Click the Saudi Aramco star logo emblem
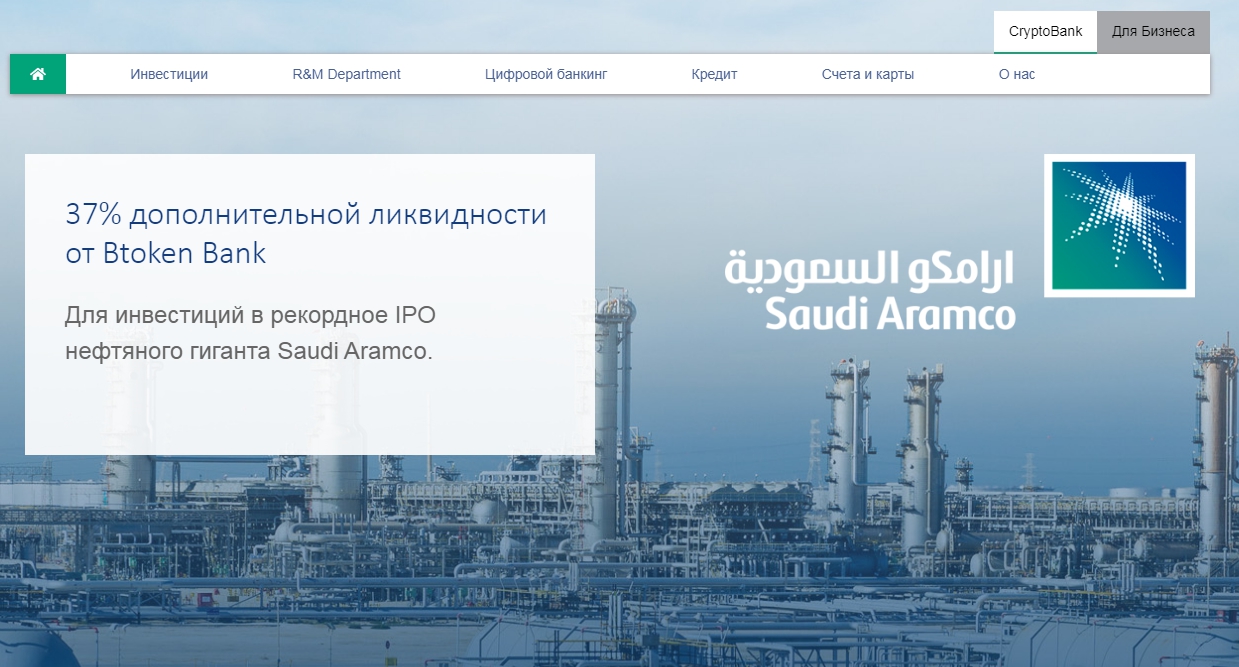This screenshot has width=1239, height=667. point(1119,225)
